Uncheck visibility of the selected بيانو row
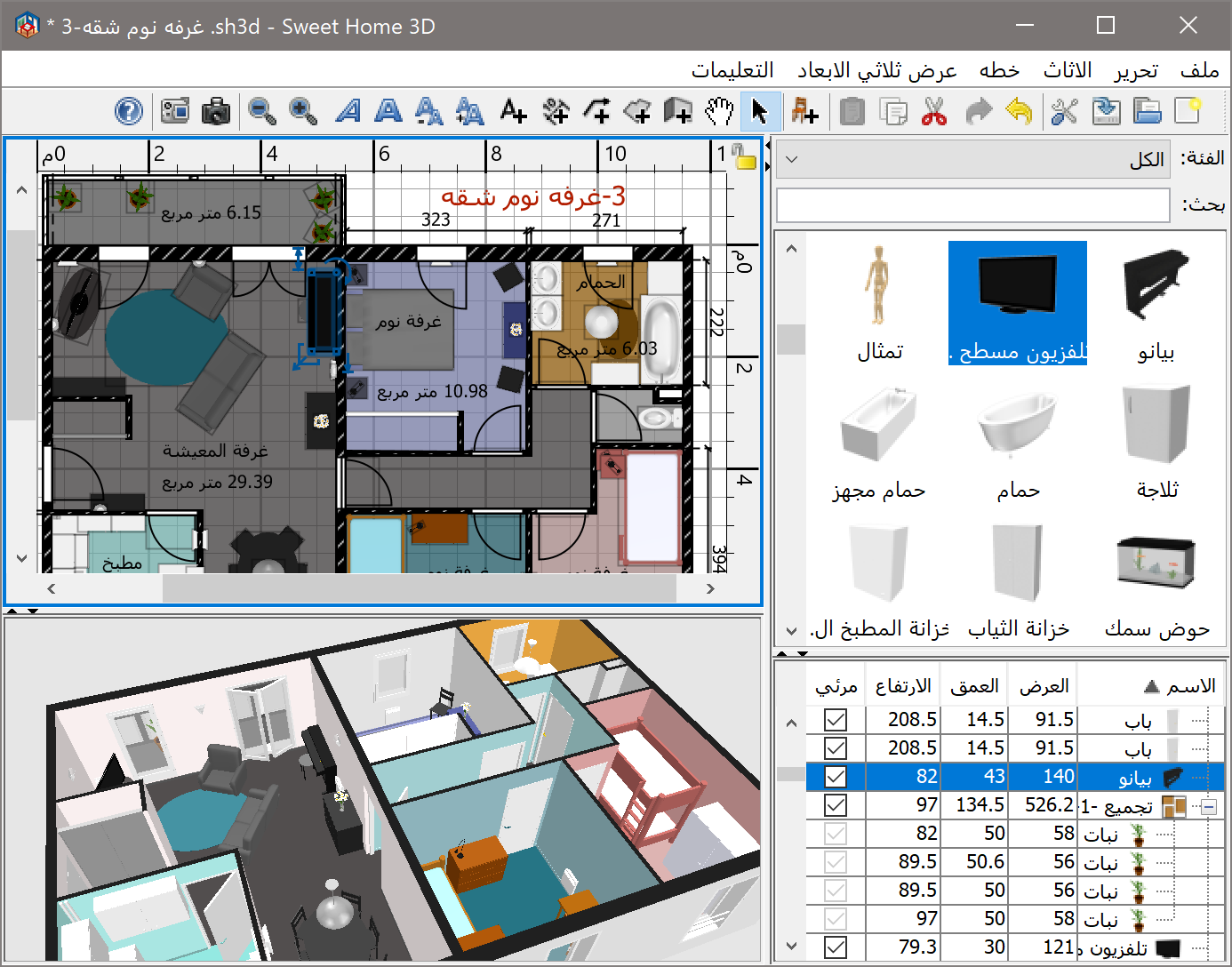Image resolution: width=1232 pixels, height=967 pixels. 836,777
